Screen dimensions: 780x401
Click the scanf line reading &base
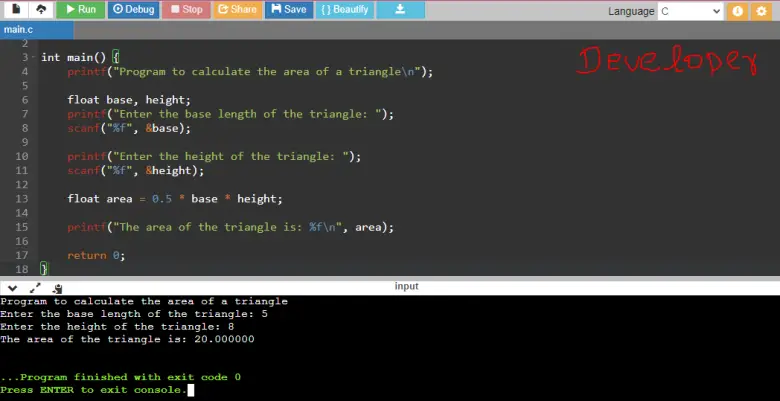point(129,128)
